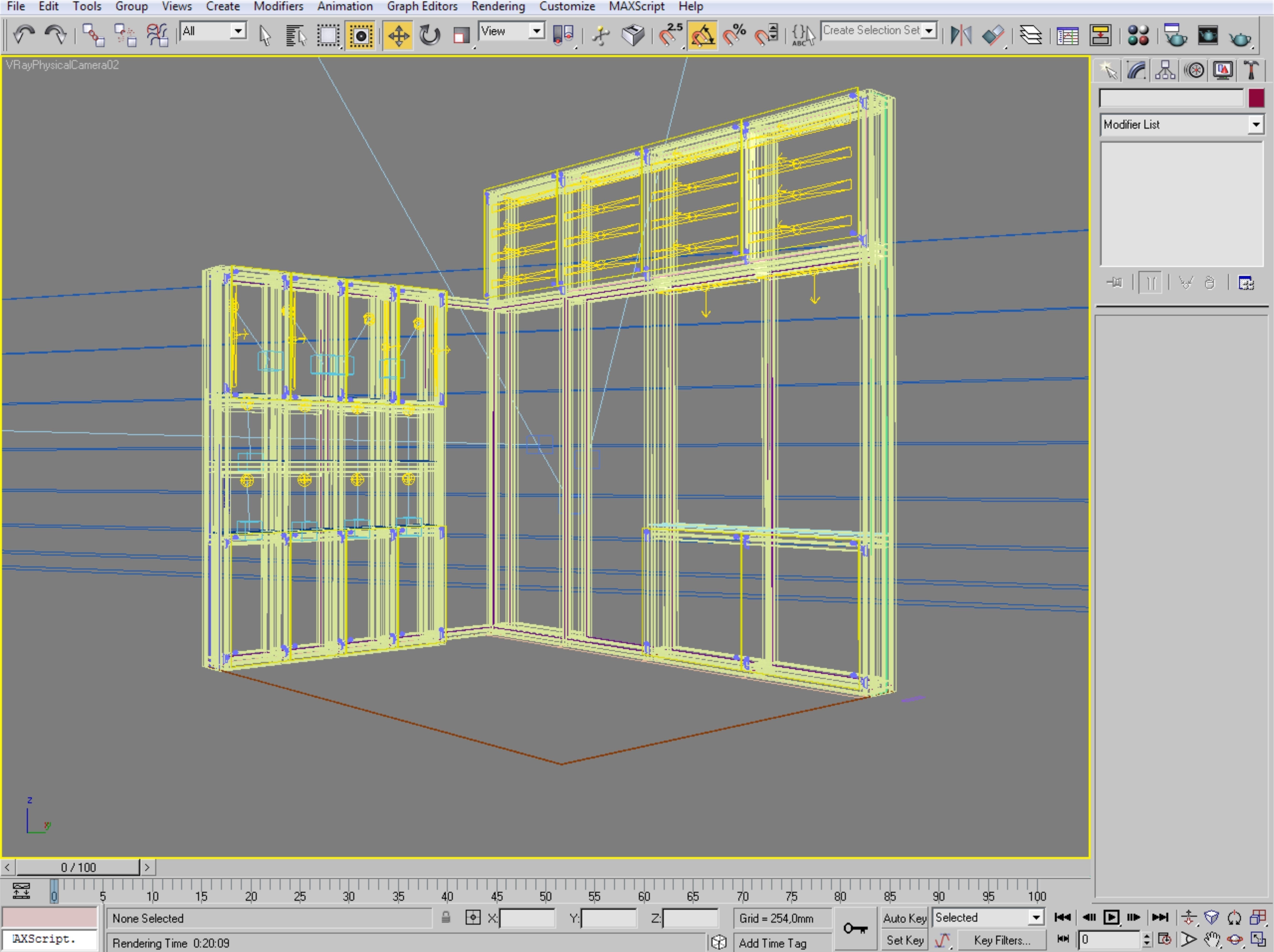The image size is (1274, 952).
Task: Toggle Angle Snap
Action: (703, 36)
